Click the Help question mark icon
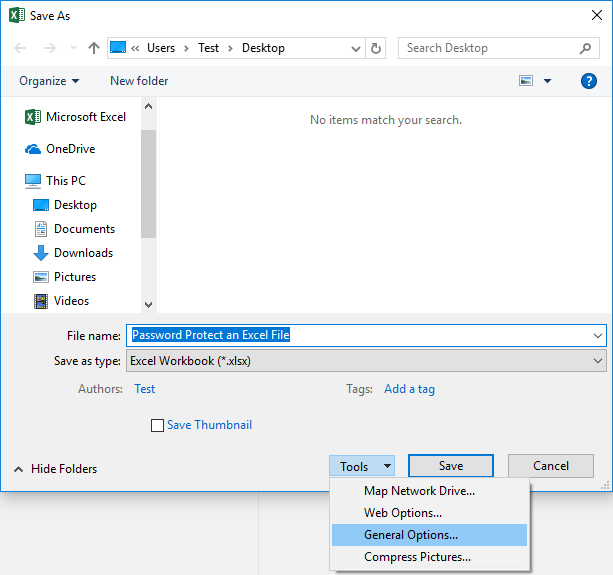Viewport: 613px width, 575px height. point(589,81)
